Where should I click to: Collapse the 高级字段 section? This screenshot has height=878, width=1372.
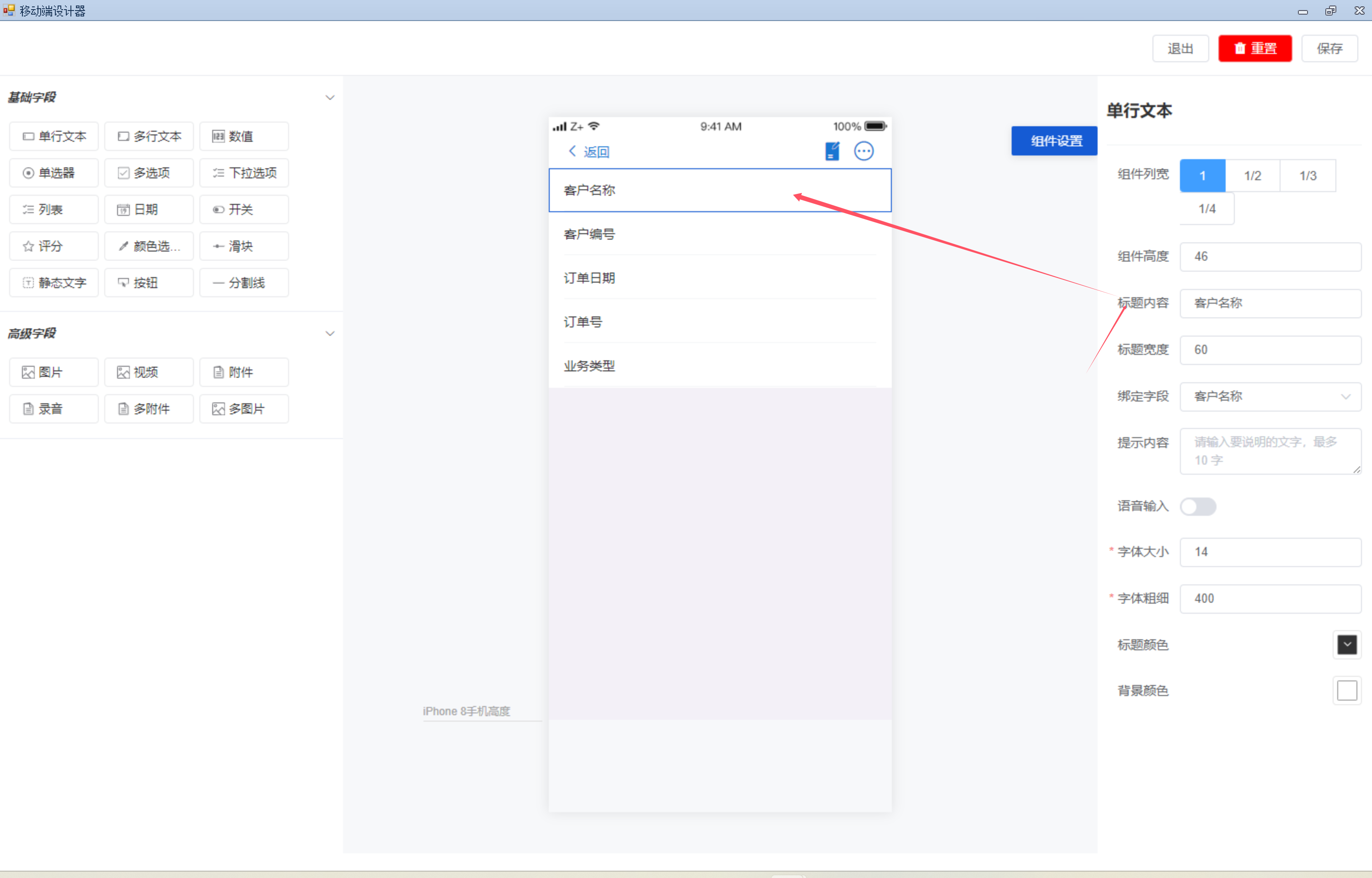(329, 333)
